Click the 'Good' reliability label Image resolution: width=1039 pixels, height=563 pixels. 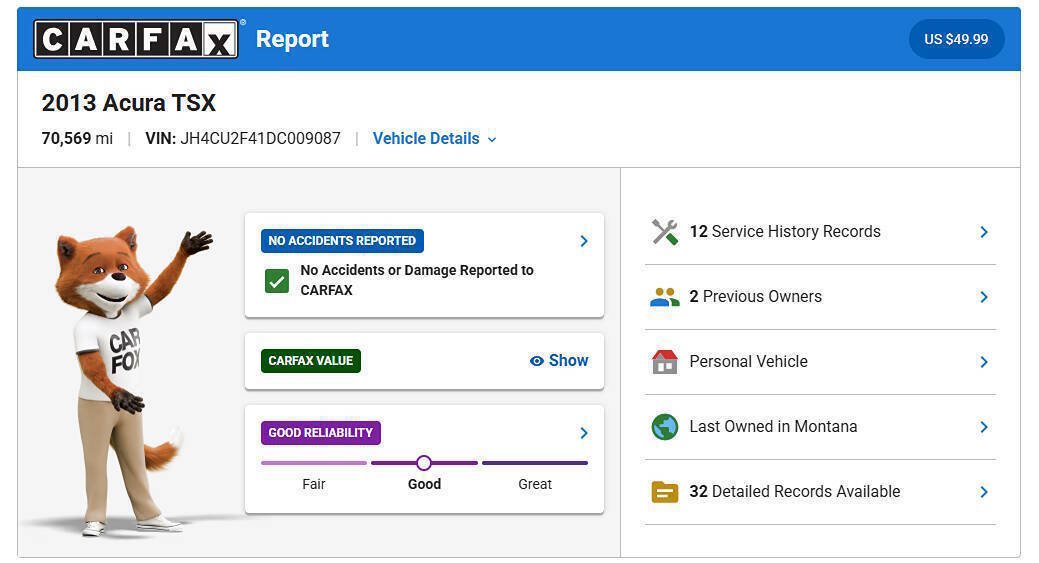pos(424,484)
